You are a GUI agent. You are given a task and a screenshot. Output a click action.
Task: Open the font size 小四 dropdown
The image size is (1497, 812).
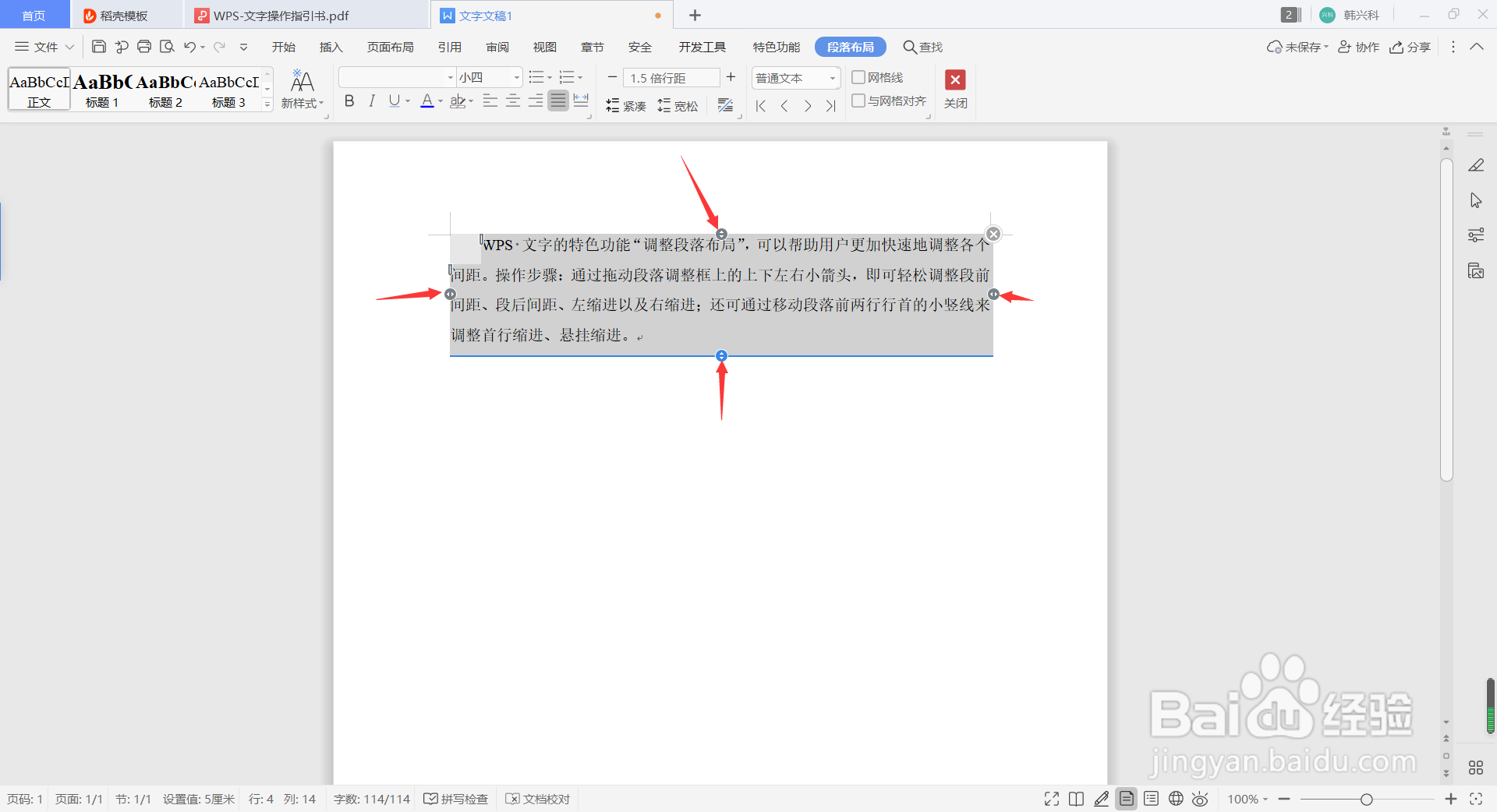tap(516, 78)
